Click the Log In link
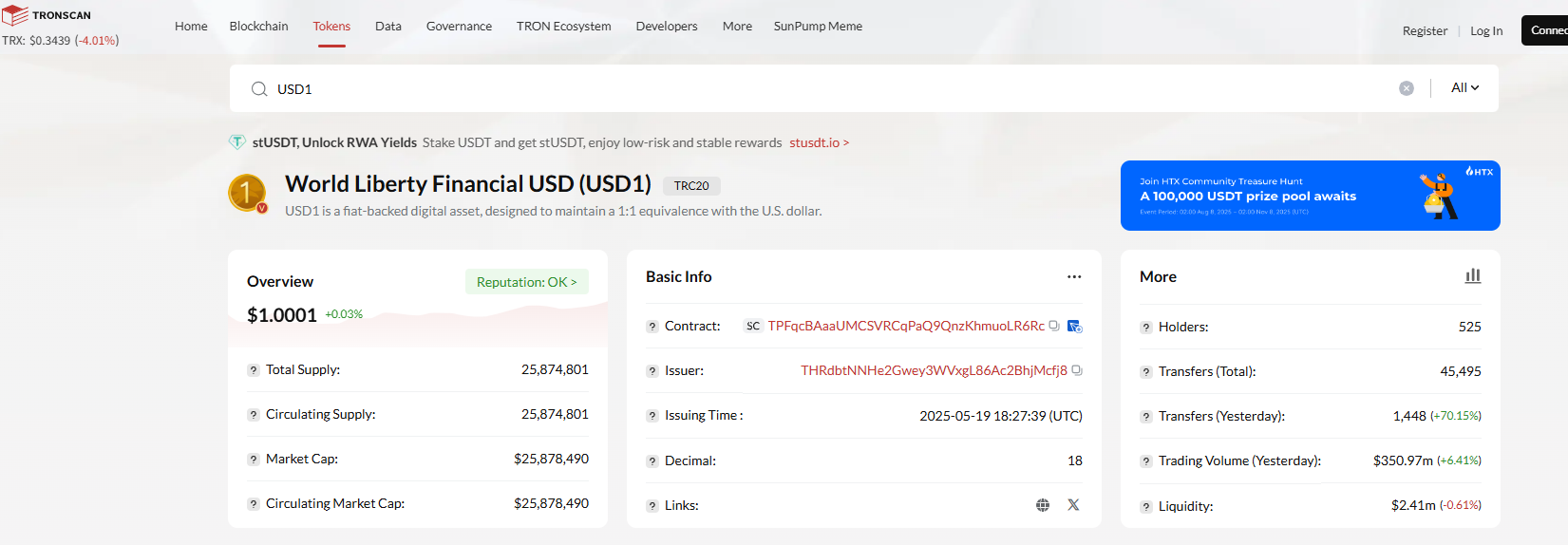 pyautogui.click(x=1486, y=31)
